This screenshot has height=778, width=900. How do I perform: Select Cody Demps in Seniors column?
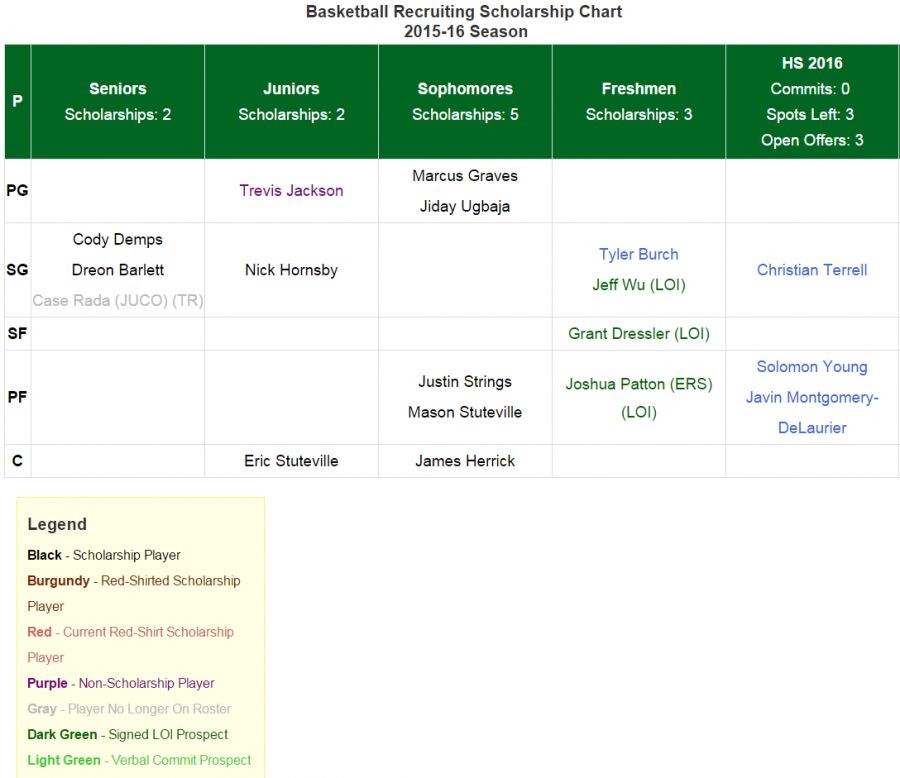(x=118, y=239)
